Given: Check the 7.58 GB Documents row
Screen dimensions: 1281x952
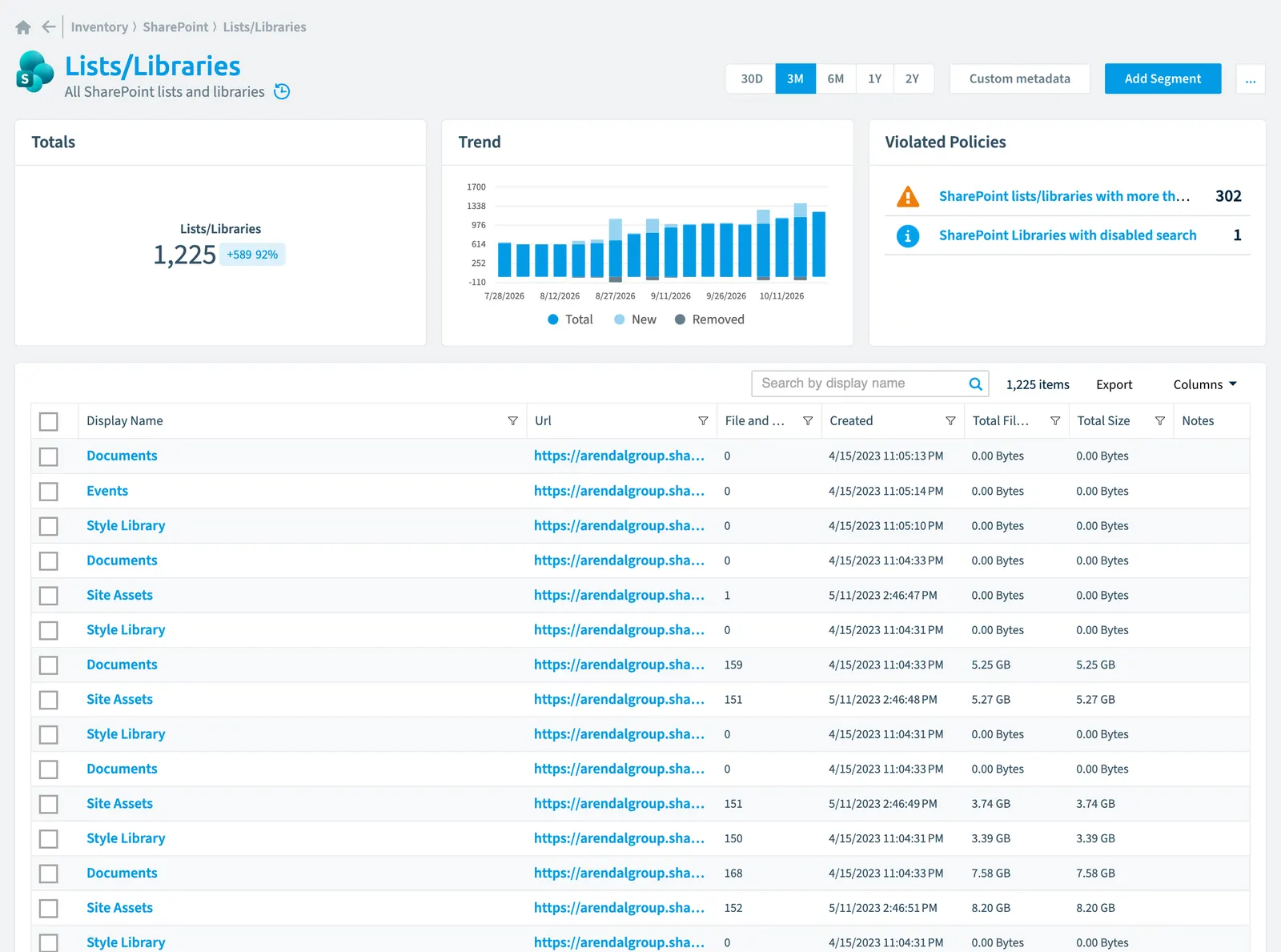Looking at the screenshot, I should (49, 874).
